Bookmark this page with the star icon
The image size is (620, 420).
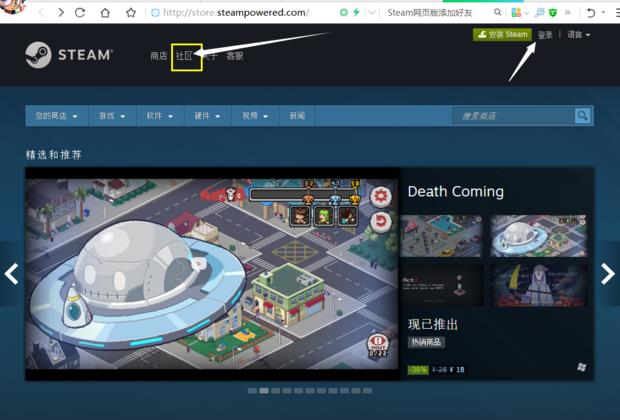131,13
